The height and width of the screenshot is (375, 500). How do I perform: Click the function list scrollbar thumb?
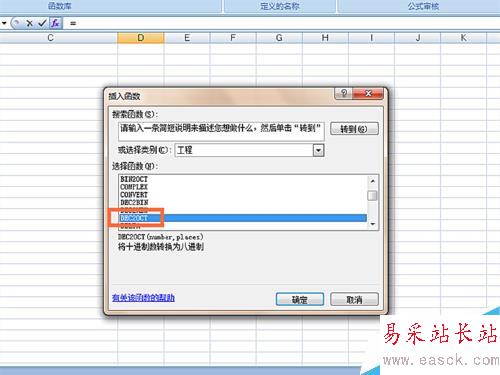tap(372, 195)
